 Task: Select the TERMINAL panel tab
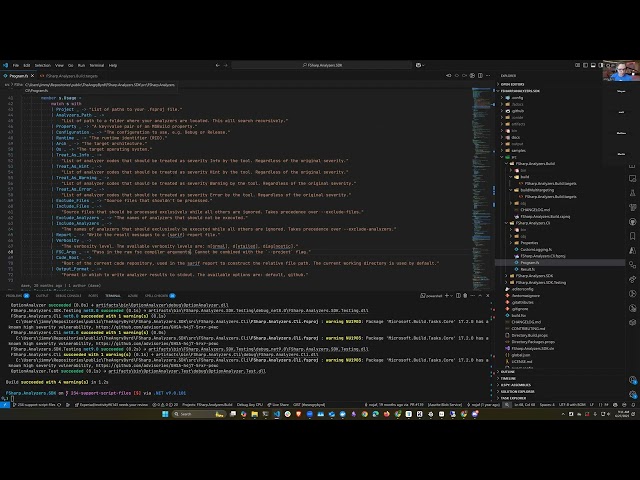click(113, 296)
